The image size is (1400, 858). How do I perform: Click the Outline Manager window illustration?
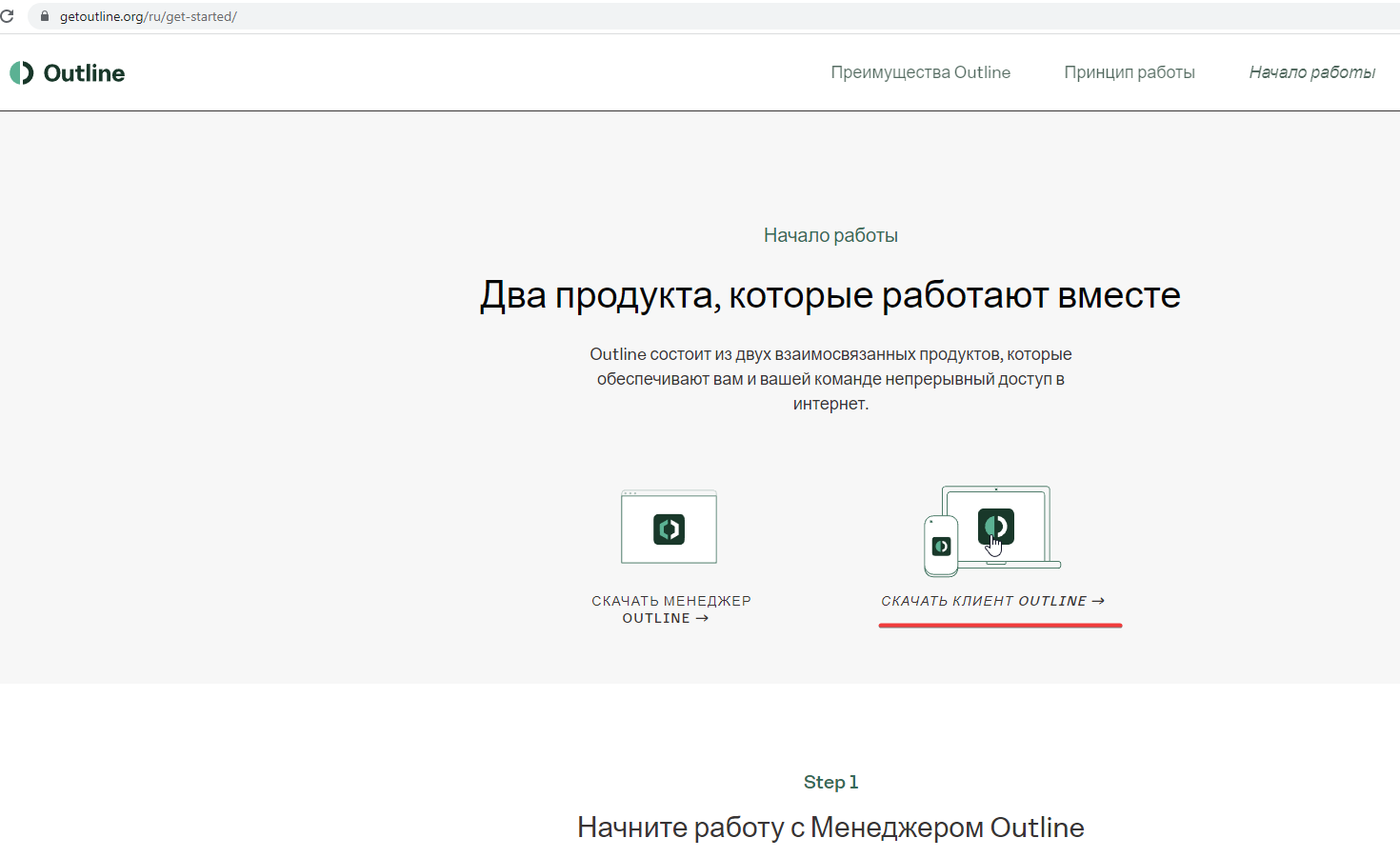point(669,528)
